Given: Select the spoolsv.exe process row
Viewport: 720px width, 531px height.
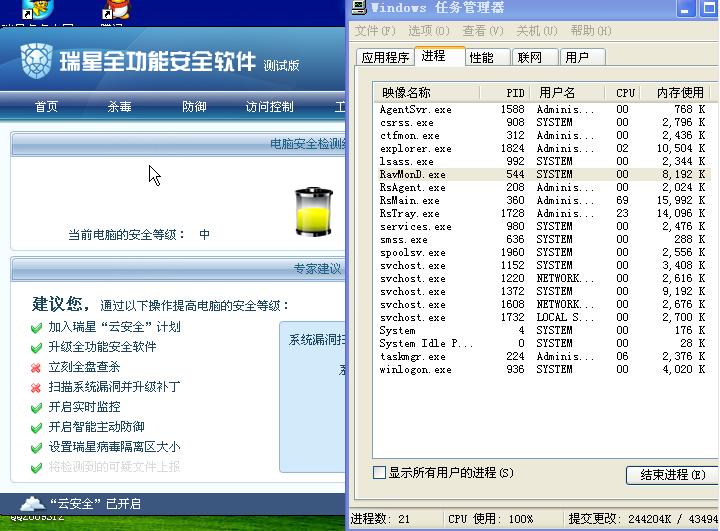Looking at the screenshot, I should click(x=542, y=253).
